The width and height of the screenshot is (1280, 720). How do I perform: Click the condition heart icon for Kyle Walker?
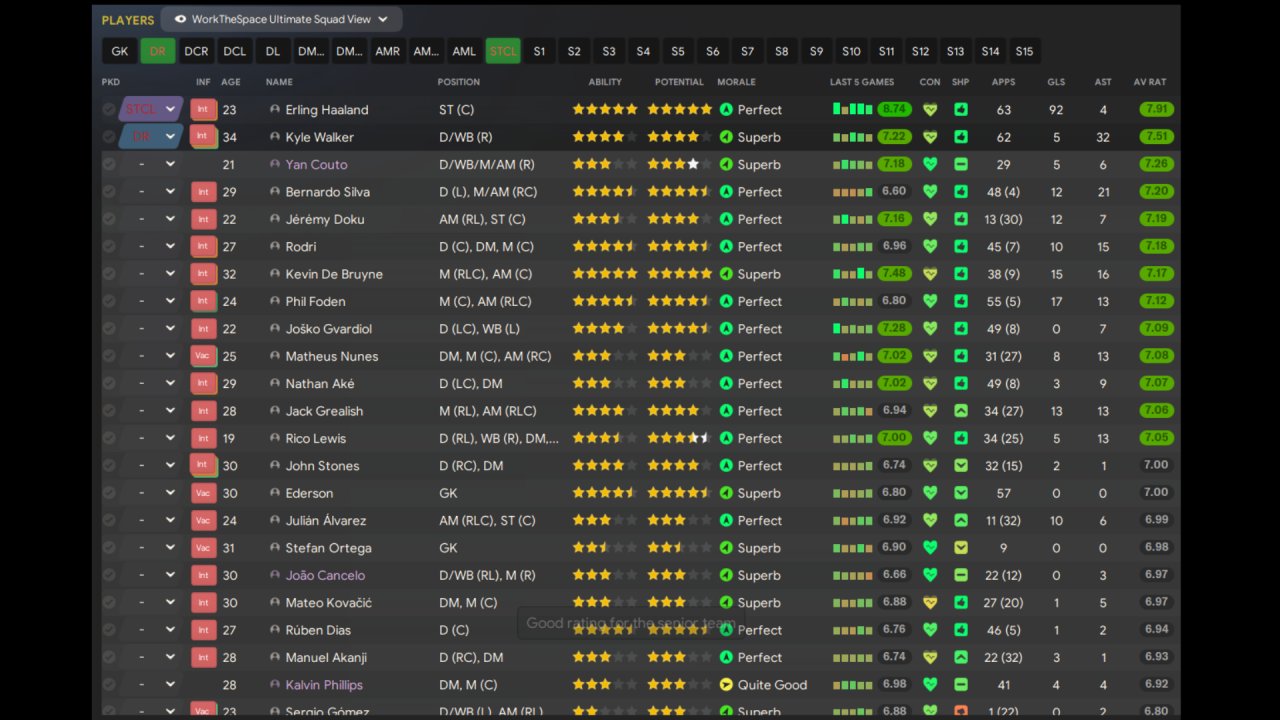[930, 137]
